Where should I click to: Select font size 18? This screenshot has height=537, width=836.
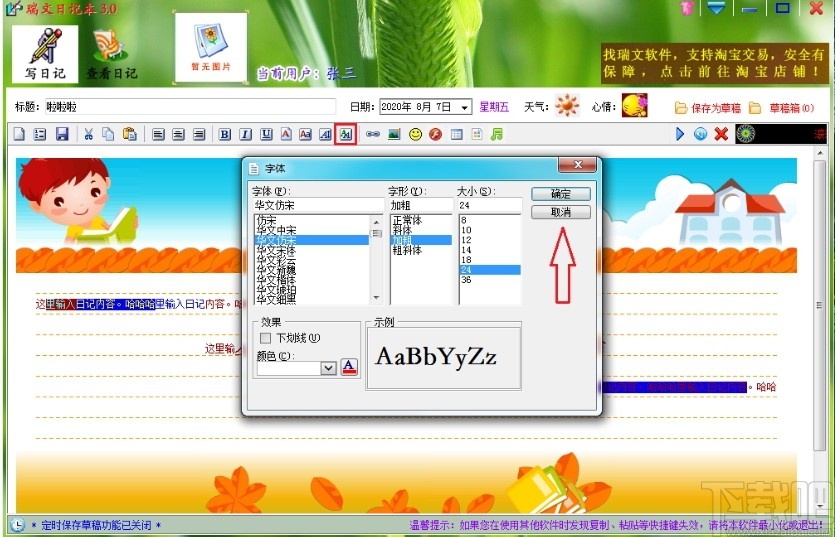466,260
